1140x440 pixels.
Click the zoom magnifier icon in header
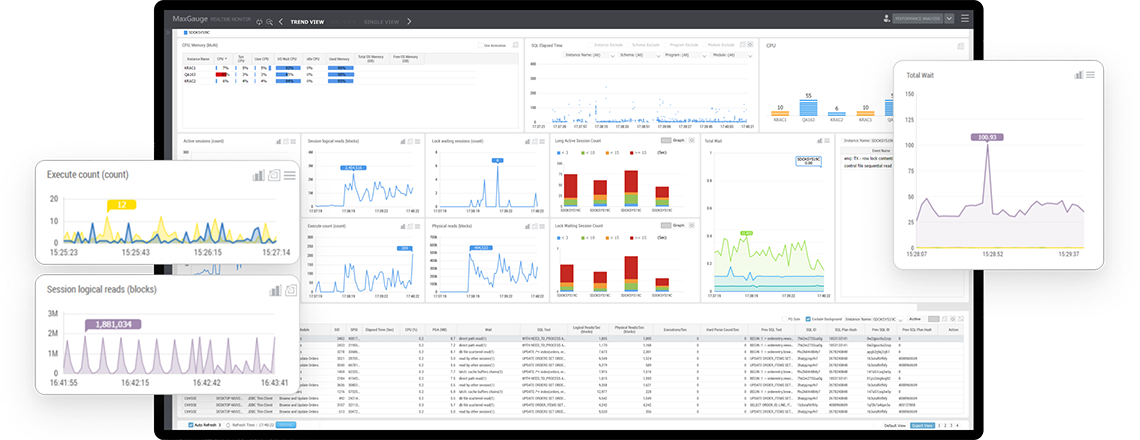pos(269,20)
